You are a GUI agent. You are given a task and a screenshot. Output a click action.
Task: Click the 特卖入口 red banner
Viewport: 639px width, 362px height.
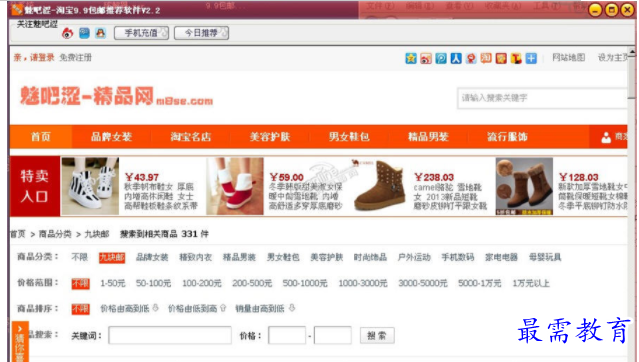pos(35,186)
